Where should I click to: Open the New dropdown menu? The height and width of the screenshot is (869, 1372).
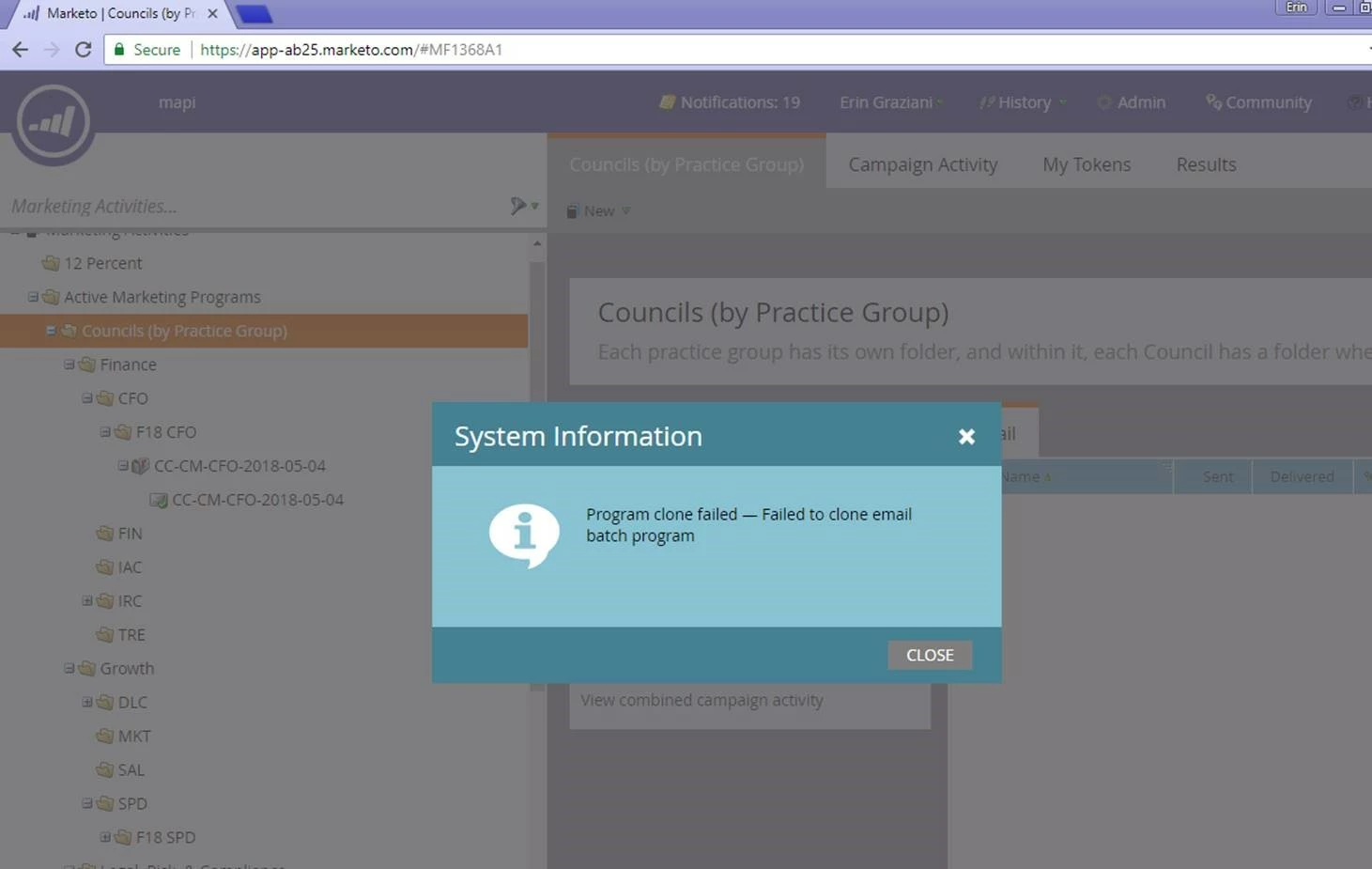pos(598,211)
